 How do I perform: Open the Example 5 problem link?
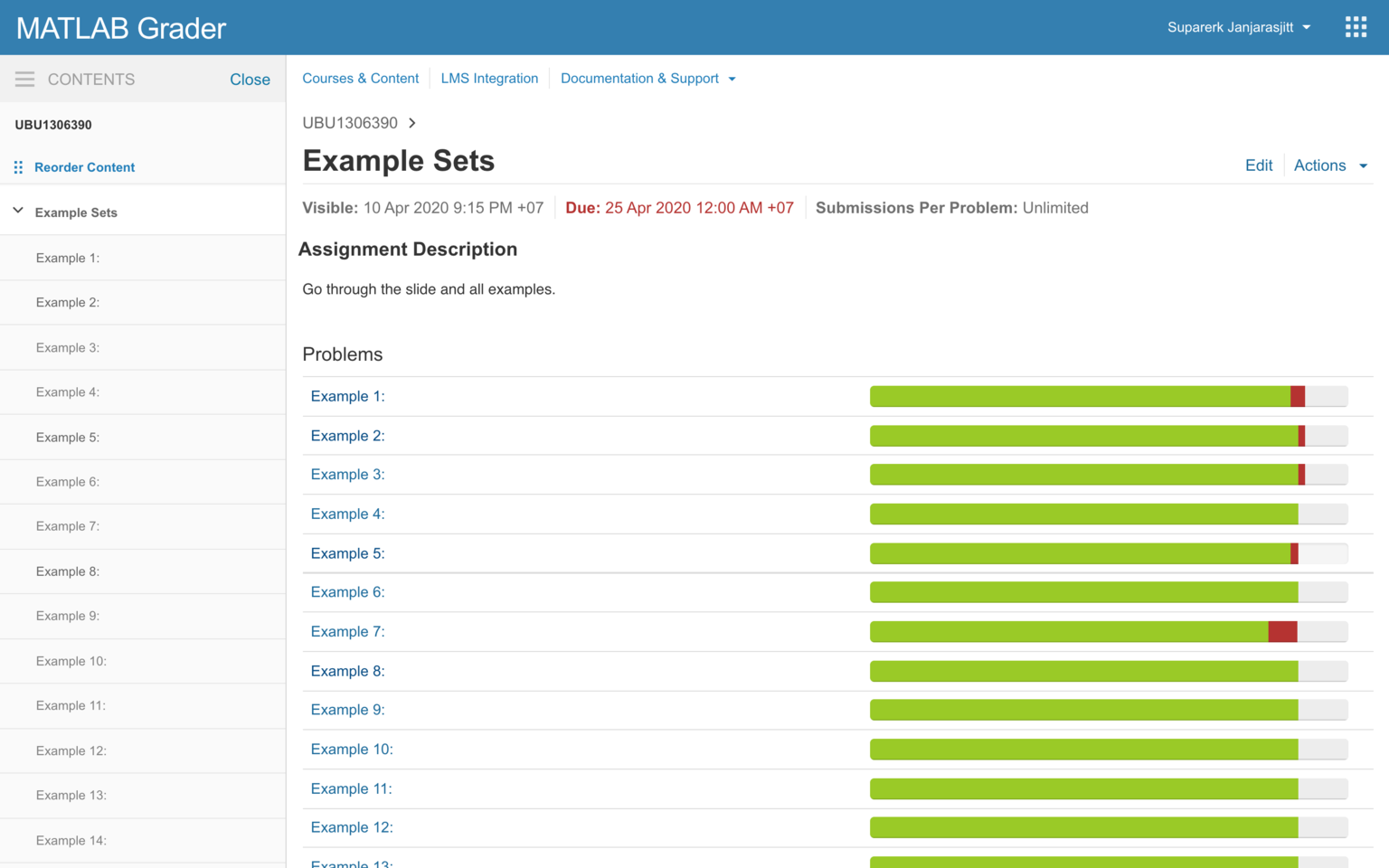pos(347,553)
